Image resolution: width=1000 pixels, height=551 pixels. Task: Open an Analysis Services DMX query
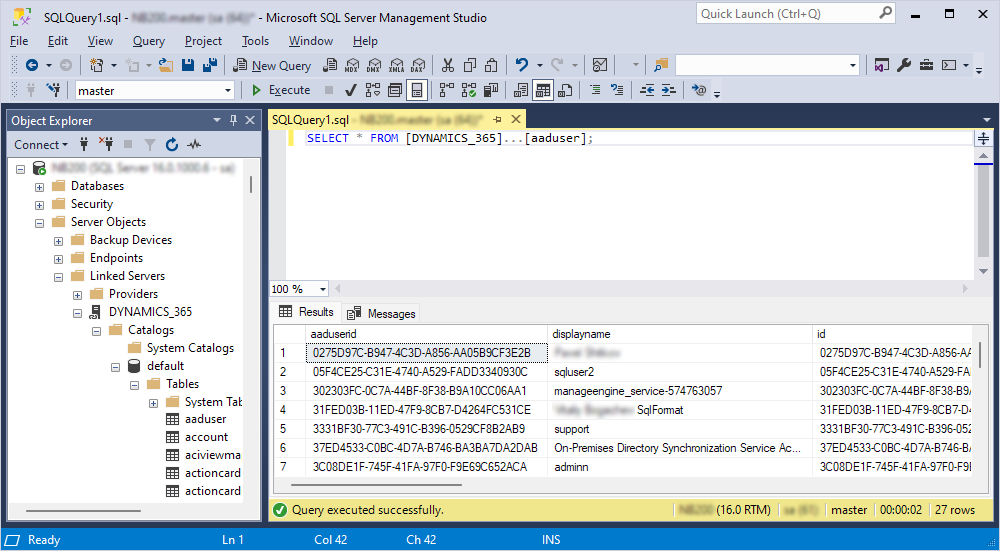point(374,65)
